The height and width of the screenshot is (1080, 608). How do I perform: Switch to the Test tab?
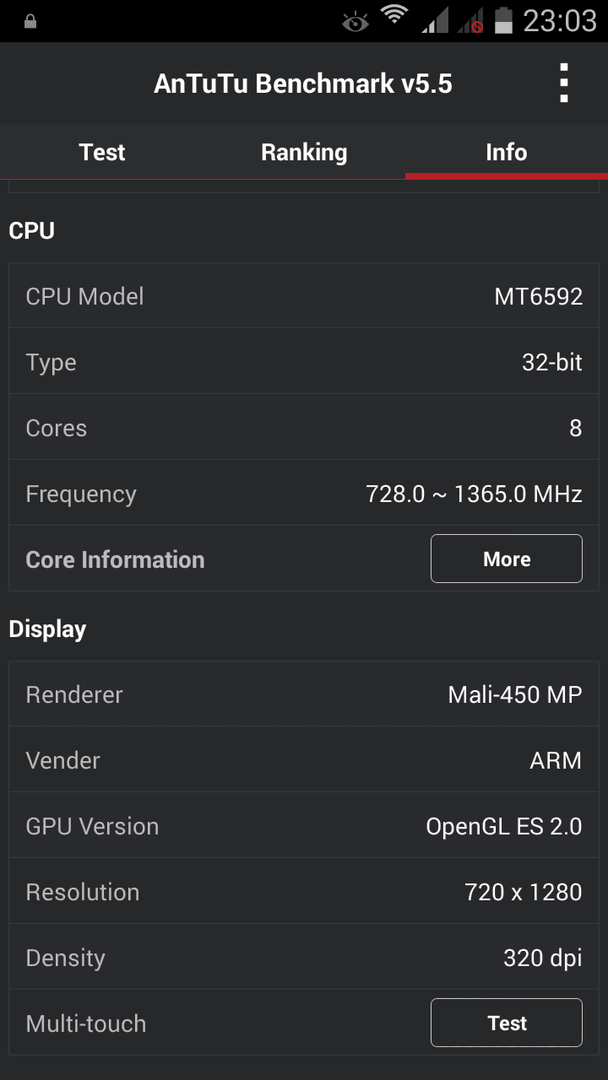point(102,152)
